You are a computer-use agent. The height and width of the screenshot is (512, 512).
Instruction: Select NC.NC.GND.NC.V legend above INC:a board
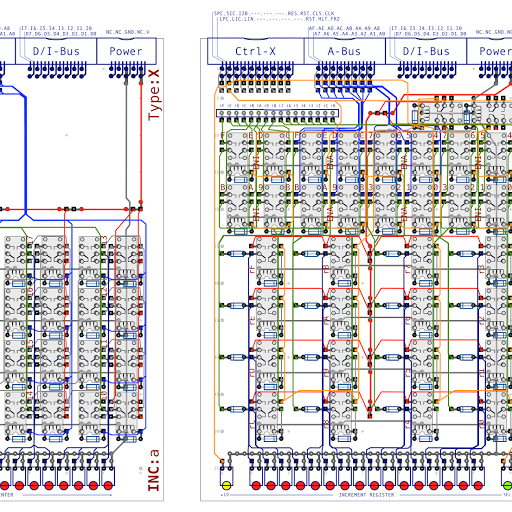pyautogui.click(x=128, y=32)
